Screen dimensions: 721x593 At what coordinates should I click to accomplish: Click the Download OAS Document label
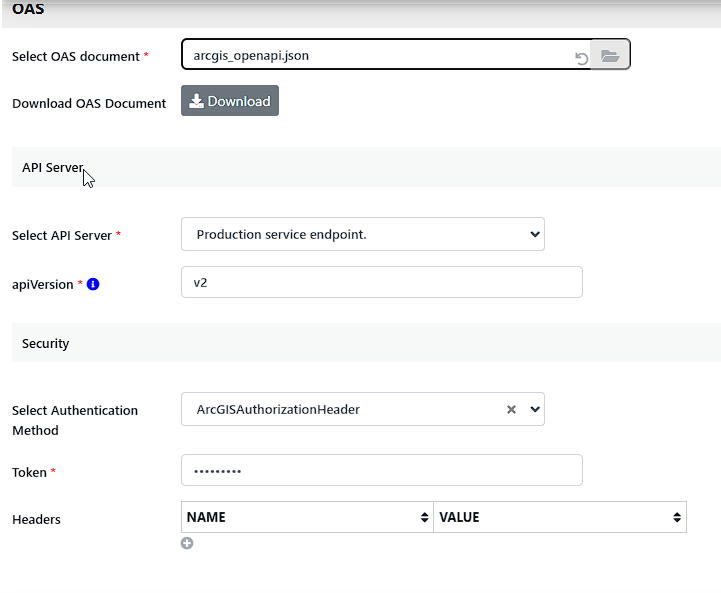[x=89, y=103]
